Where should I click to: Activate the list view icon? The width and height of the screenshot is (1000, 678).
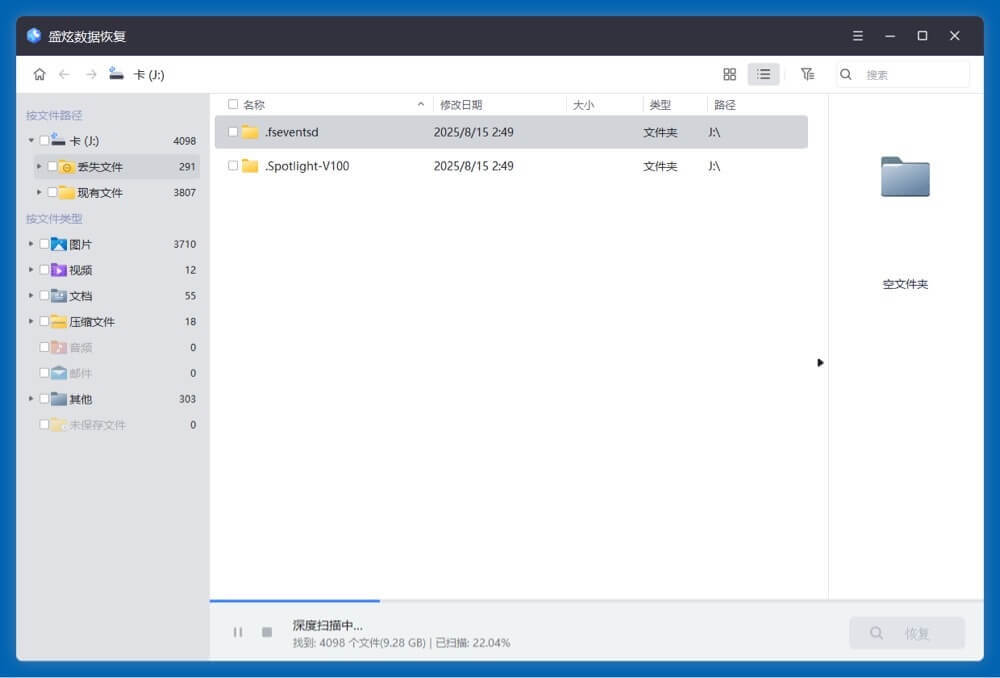(764, 73)
